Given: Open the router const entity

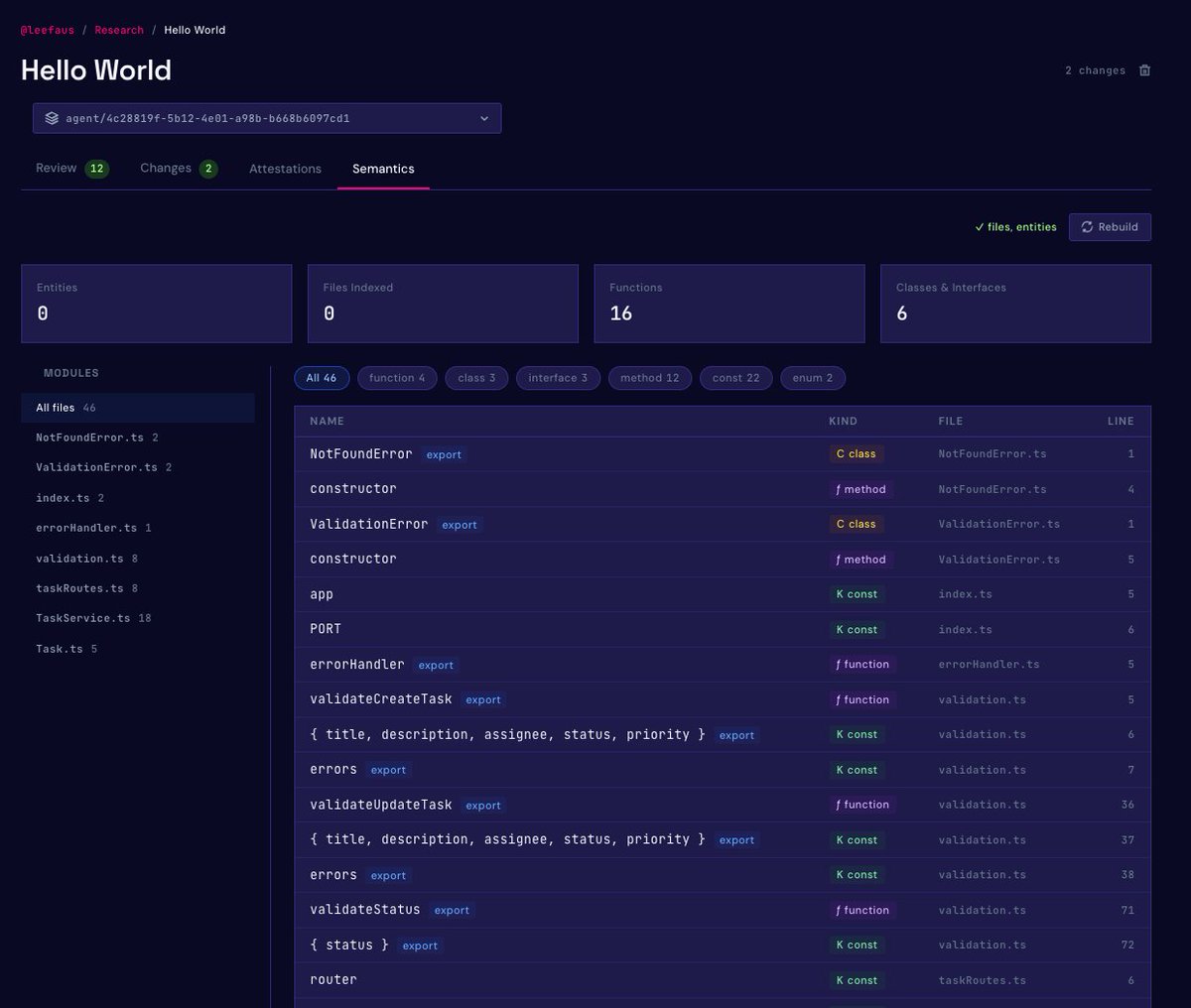Looking at the screenshot, I should [723, 980].
